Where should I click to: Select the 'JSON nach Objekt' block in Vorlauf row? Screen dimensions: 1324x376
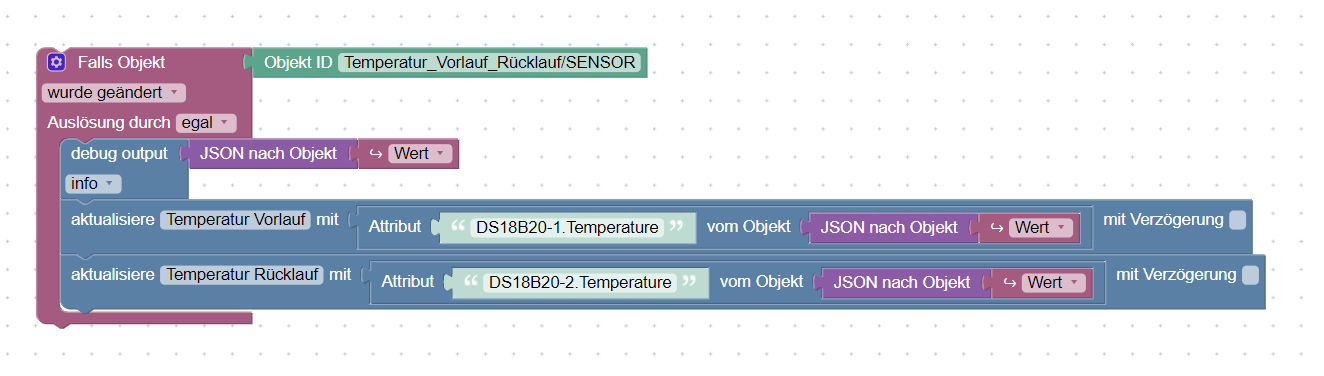coord(889,228)
